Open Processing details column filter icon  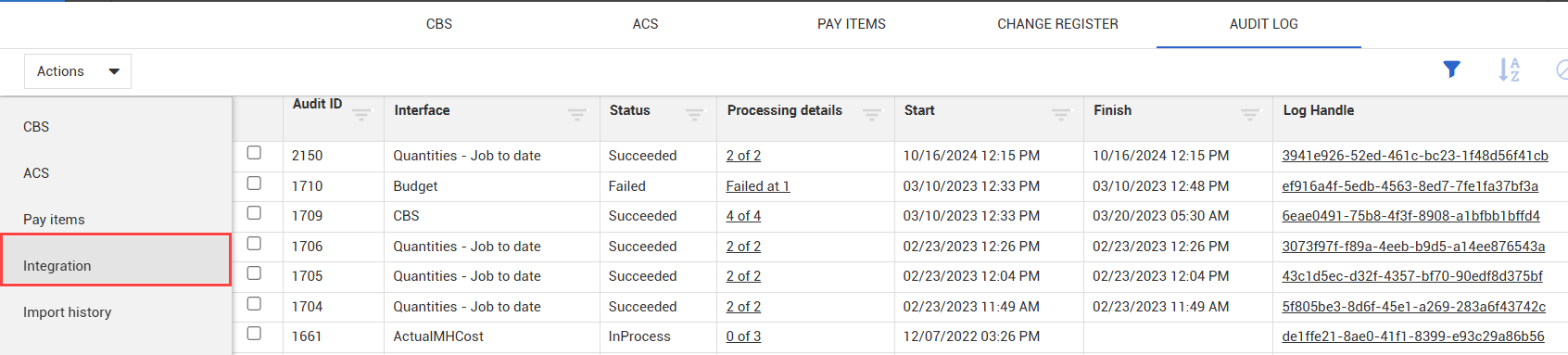872,114
